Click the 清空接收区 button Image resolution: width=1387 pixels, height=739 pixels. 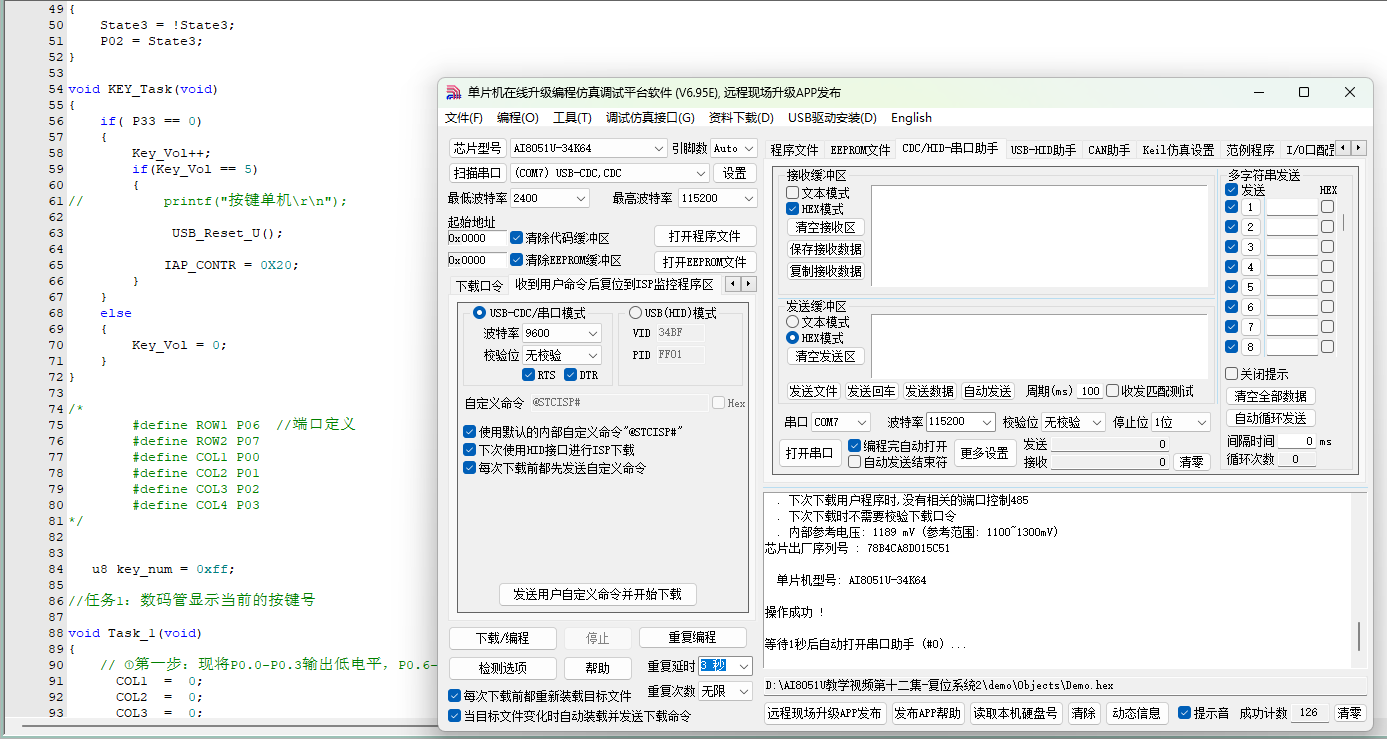click(x=825, y=227)
